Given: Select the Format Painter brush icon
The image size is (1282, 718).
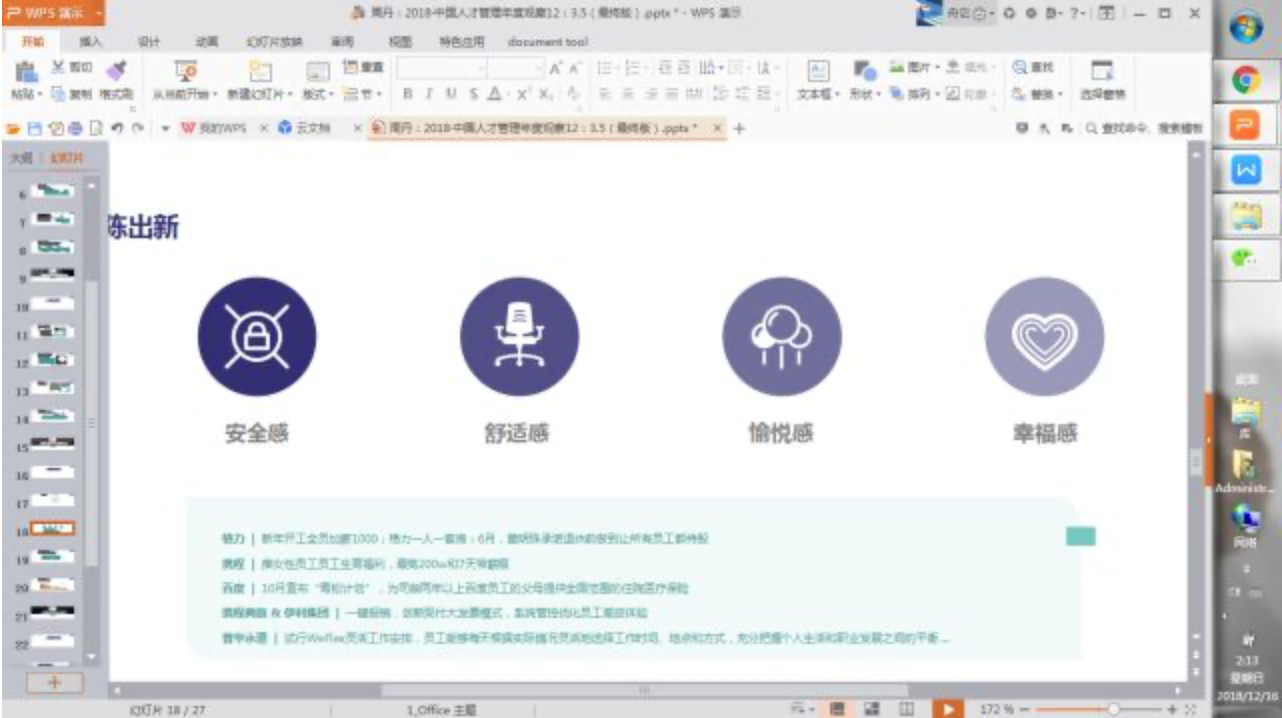Looking at the screenshot, I should click(115, 70).
